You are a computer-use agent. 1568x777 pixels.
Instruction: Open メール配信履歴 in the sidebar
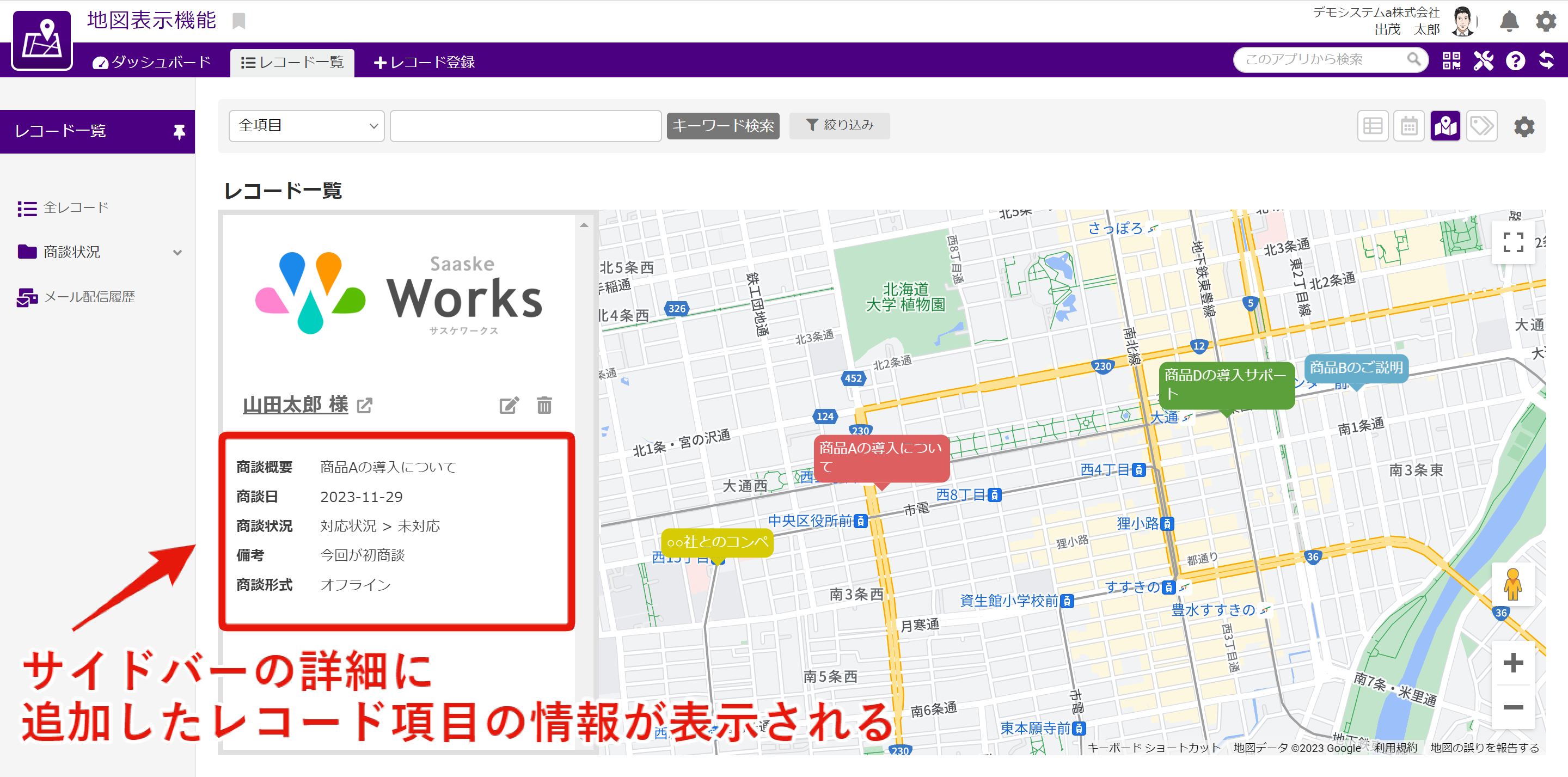[76, 297]
